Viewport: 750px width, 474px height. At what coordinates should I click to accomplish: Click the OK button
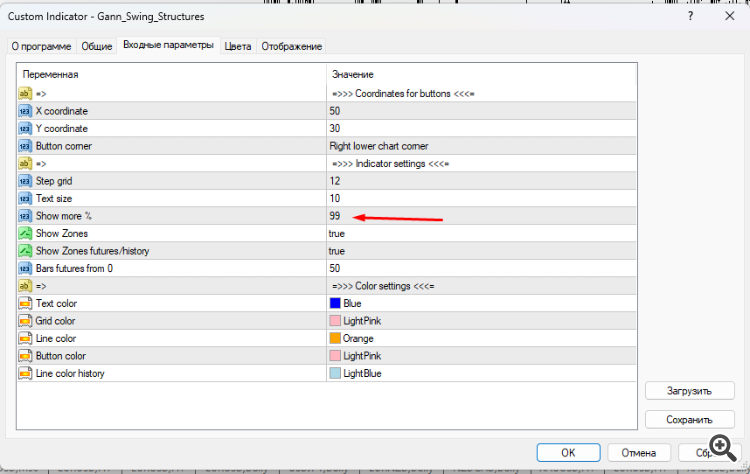[x=568, y=452]
